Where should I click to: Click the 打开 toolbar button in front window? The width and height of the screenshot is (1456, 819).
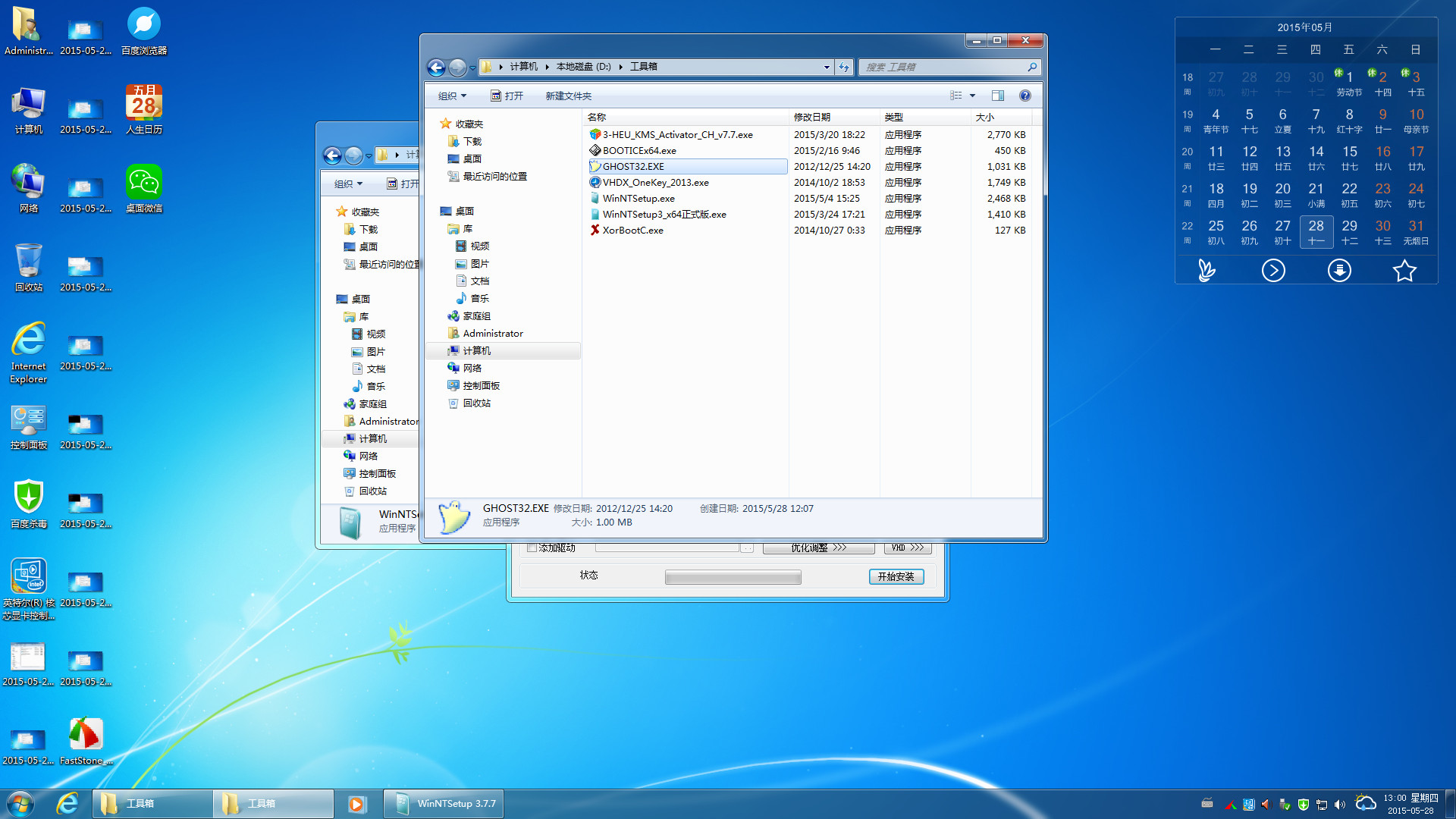coord(507,96)
